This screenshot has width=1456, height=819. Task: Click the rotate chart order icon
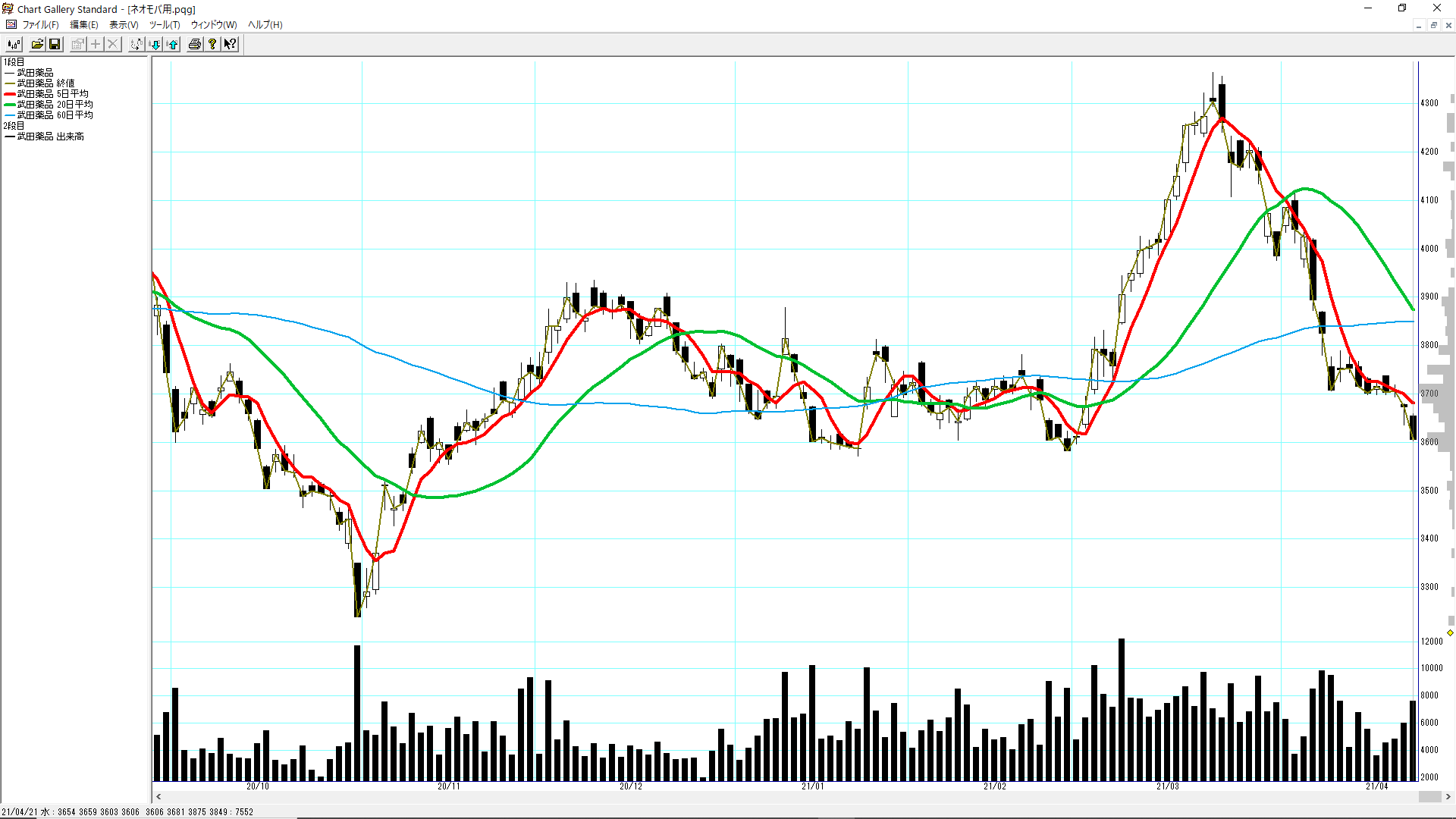point(136,44)
